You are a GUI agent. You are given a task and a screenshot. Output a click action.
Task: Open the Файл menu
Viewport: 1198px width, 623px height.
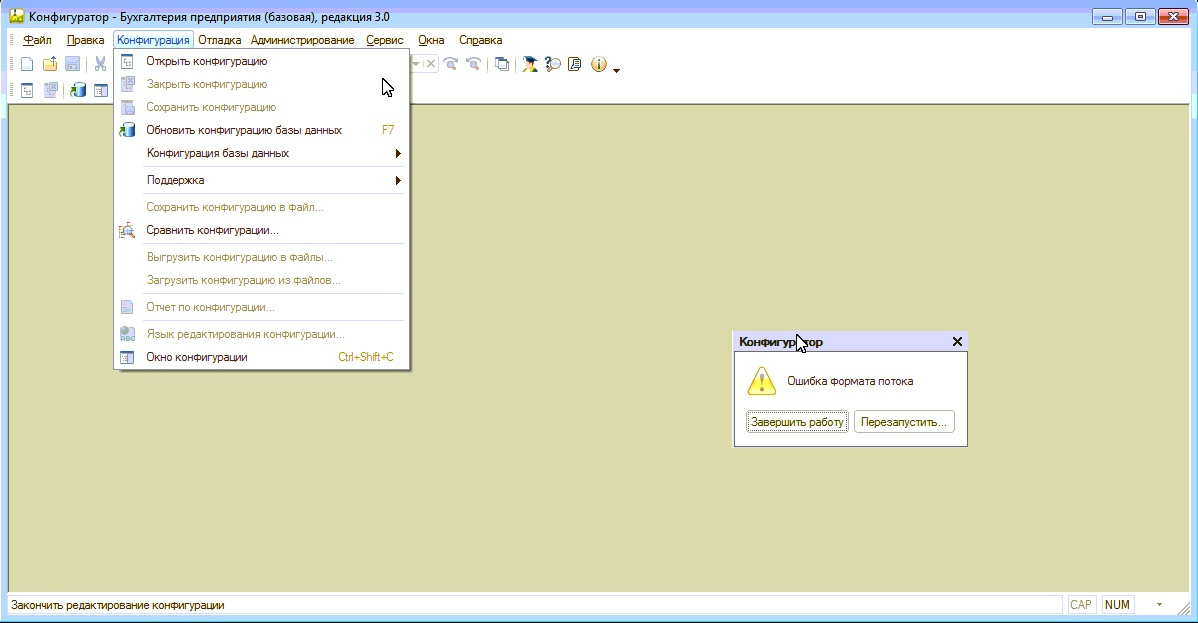(37, 40)
